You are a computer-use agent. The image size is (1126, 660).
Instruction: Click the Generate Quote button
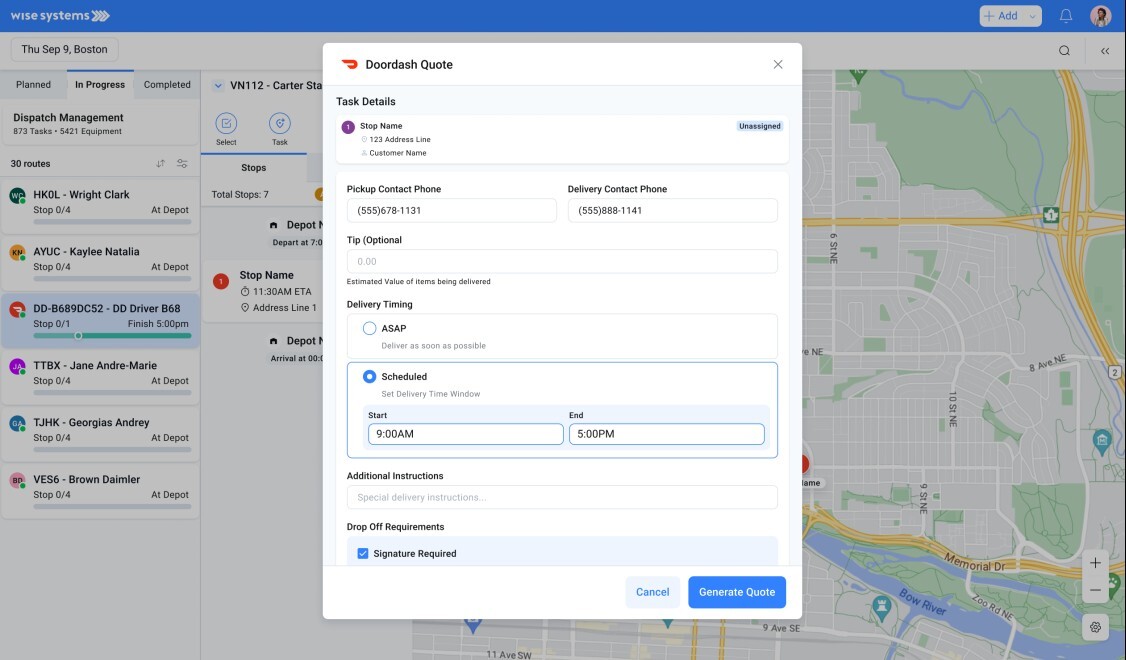tap(737, 592)
